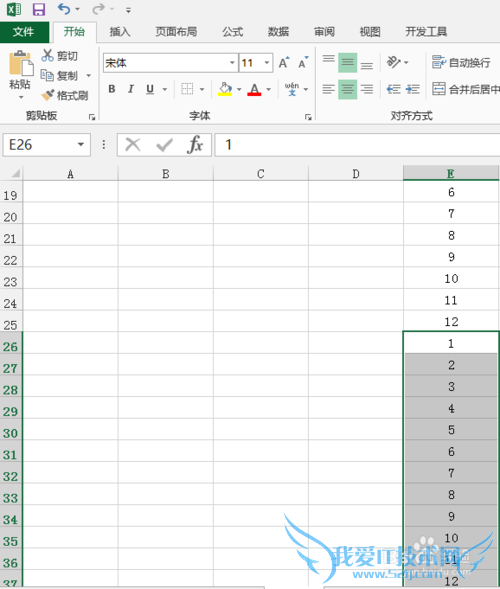Open the 审阅 (Review) tab
The width and height of the screenshot is (500, 589).
point(324,32)
